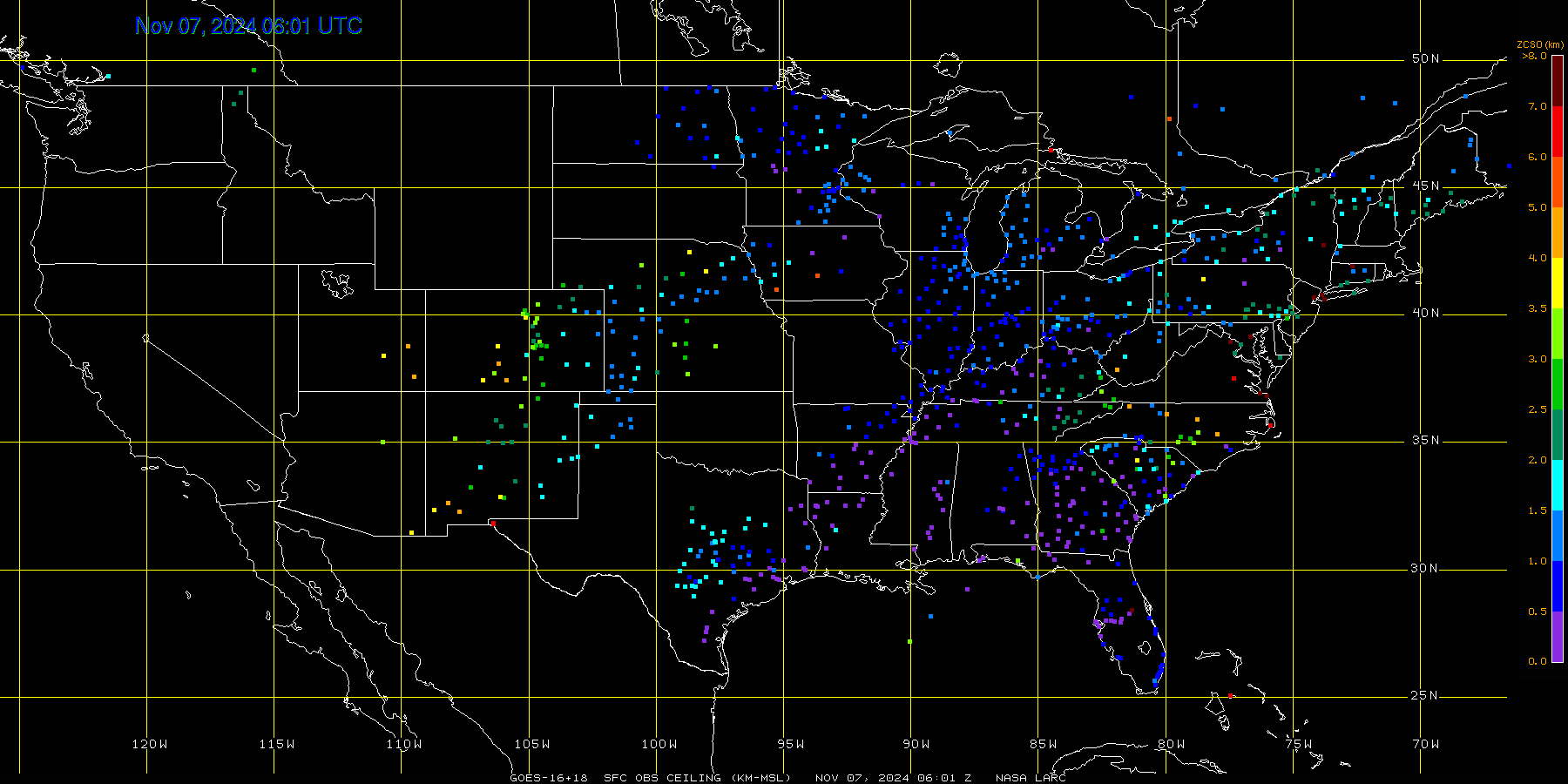Click the '7.0' color scale label

[x=1538, y=106]
